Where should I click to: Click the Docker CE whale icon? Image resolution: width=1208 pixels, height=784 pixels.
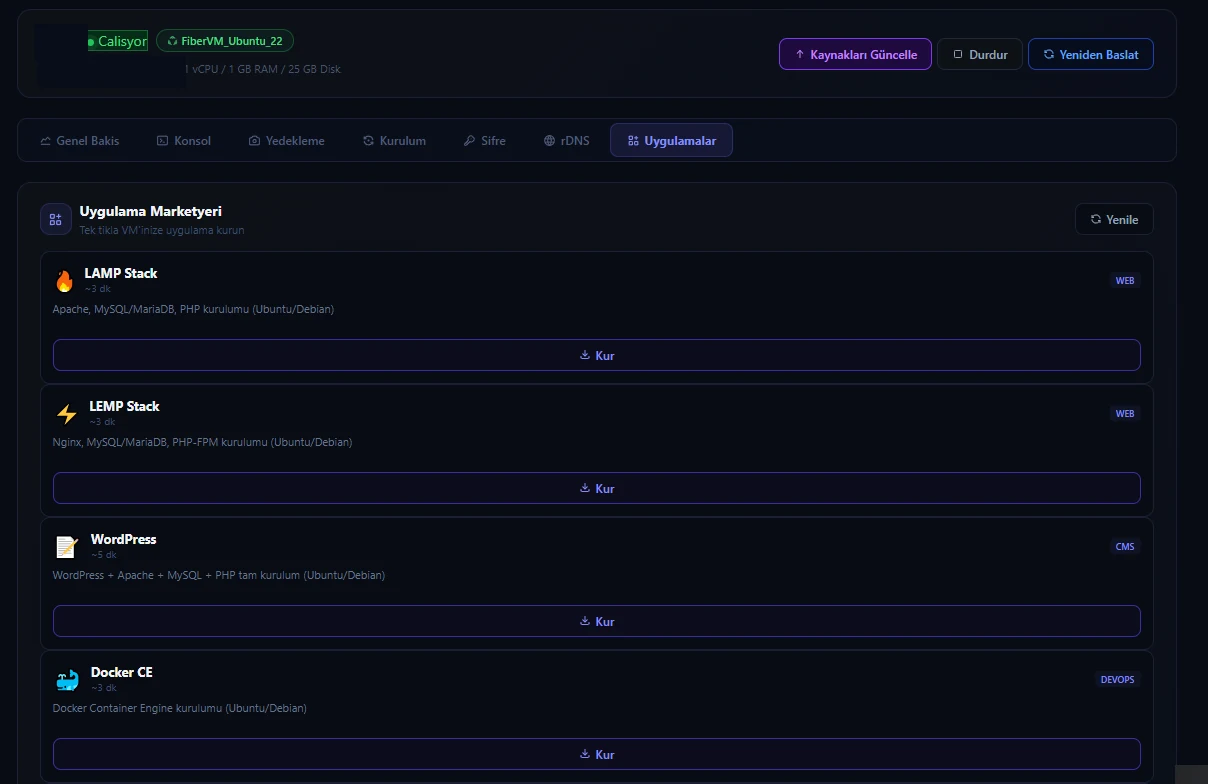66,680
